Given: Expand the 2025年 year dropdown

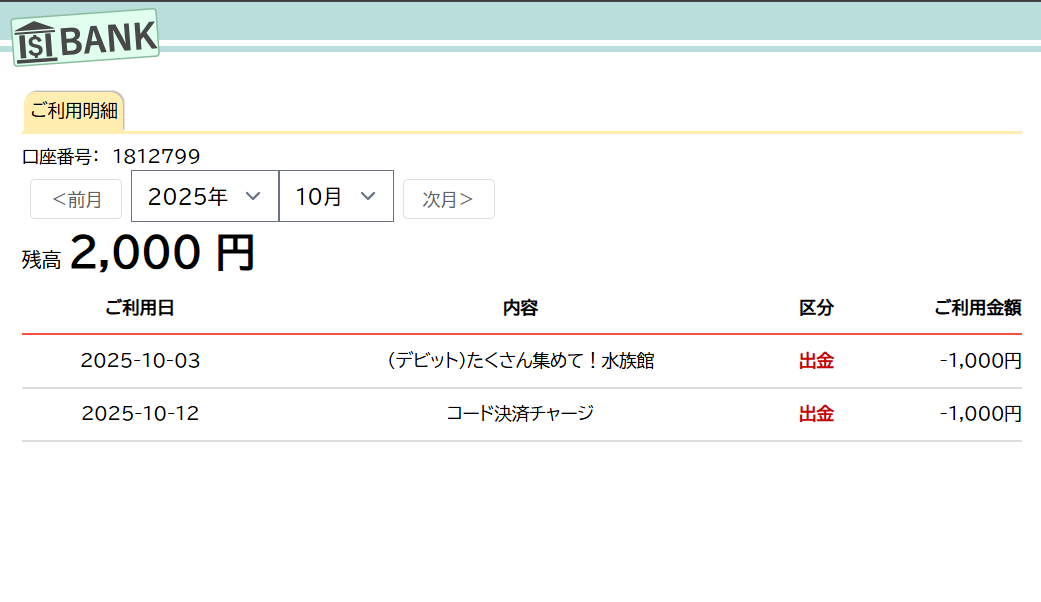Looking at the screenshot, I should [x=205, y=196].
